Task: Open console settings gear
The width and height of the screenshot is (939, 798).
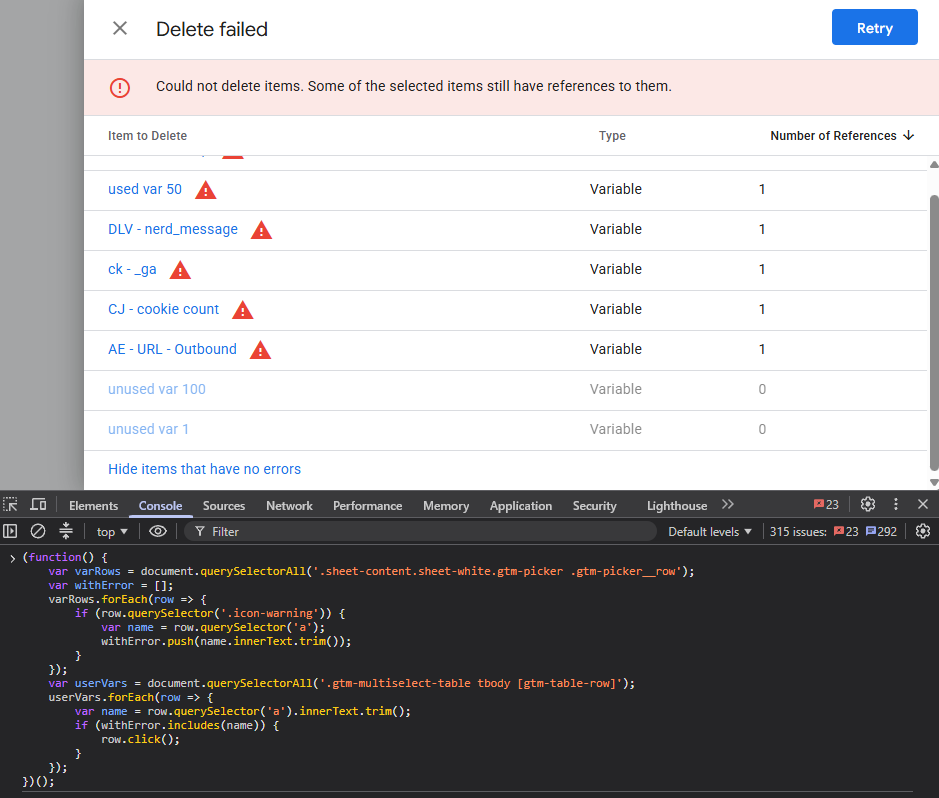Action: click(x=923, y=531)
